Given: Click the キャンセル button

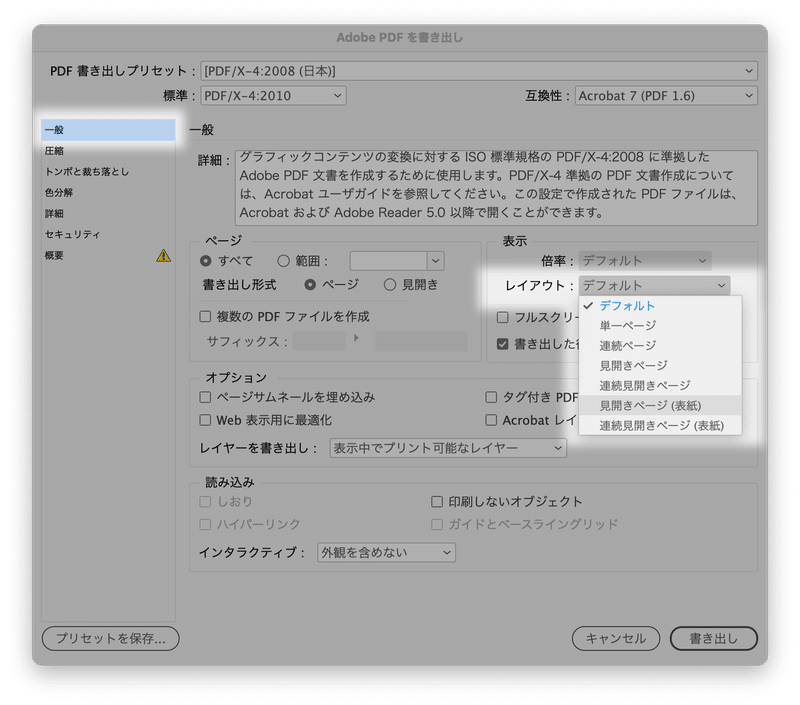Looking at the screenshot, I should coord(616,638).
